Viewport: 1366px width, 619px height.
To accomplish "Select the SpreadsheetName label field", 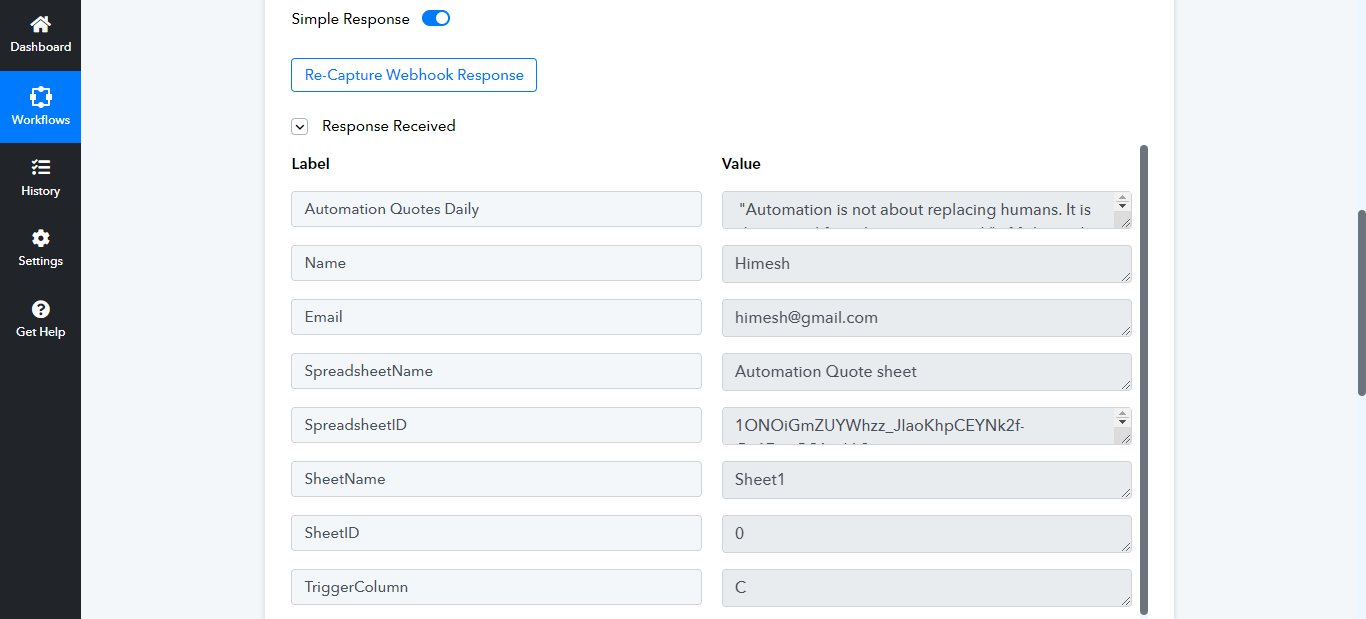I will (496, 371).
